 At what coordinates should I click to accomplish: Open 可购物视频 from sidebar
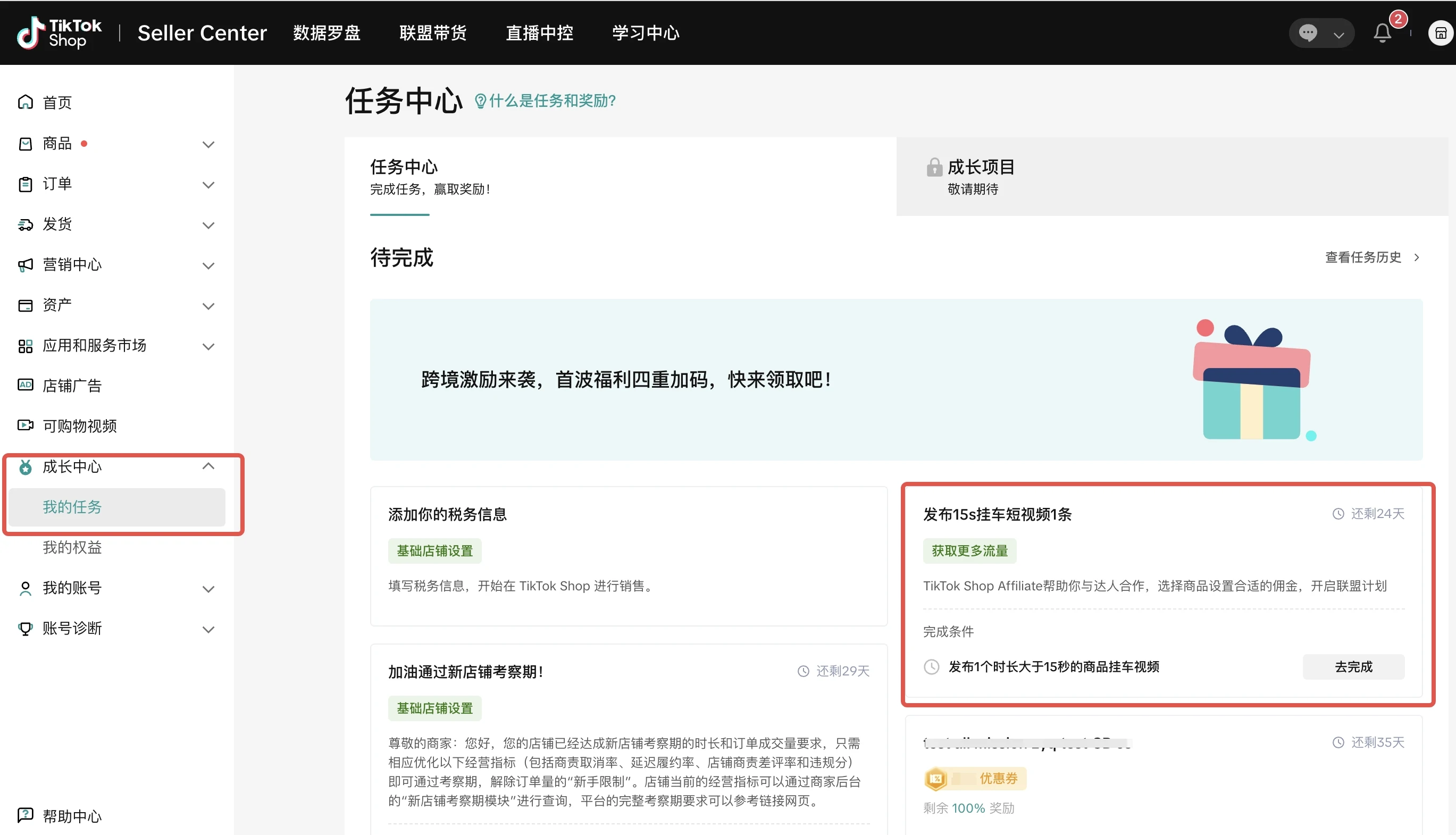pos(79,425)
